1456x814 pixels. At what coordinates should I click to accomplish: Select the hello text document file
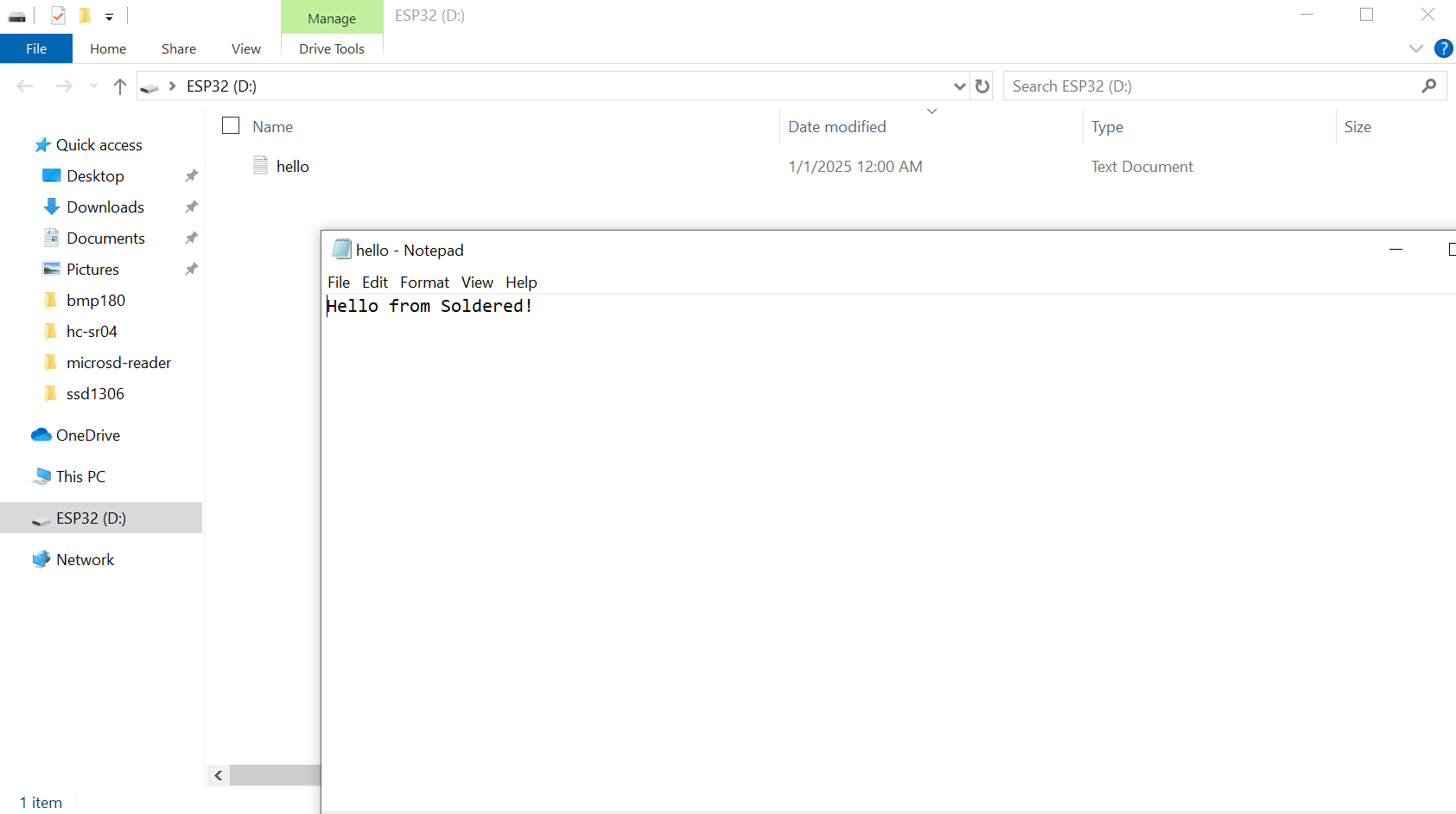click(x=292, y=167)
